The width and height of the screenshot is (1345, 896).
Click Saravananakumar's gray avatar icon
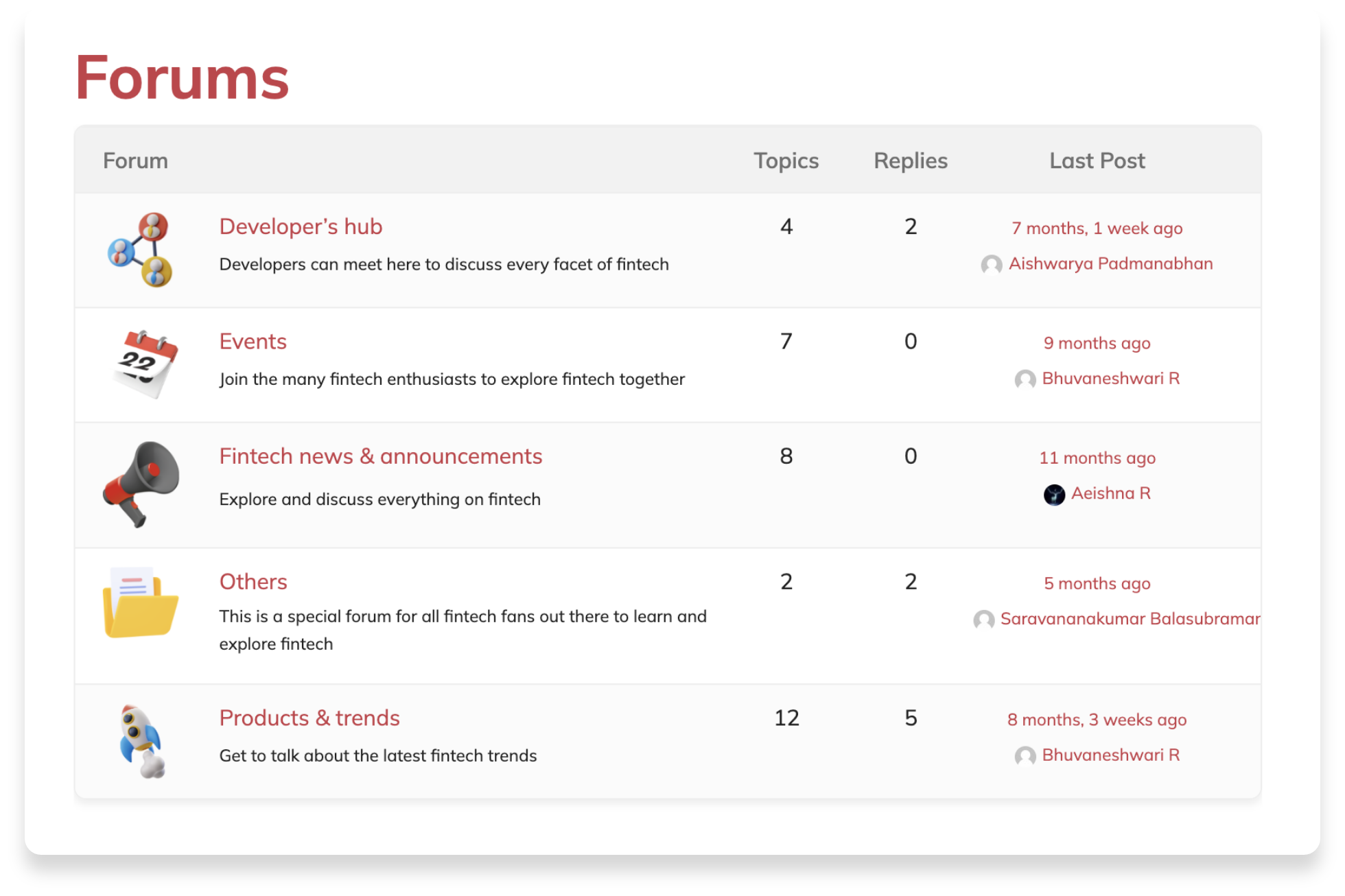tap(983, 620)
